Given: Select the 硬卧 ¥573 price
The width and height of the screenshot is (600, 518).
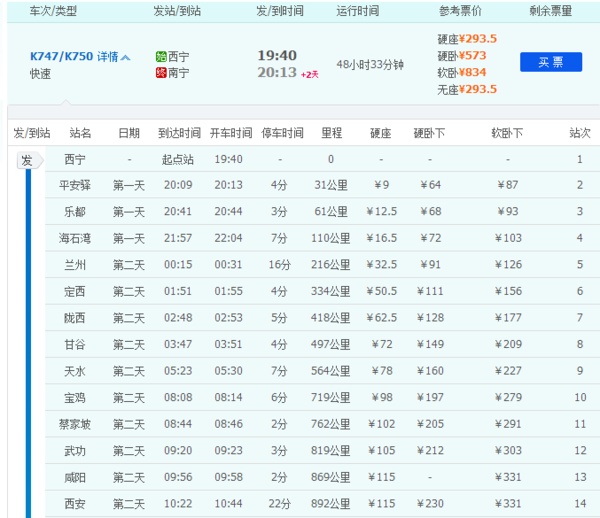Looking at the screenshot, I should click(461, 55).
